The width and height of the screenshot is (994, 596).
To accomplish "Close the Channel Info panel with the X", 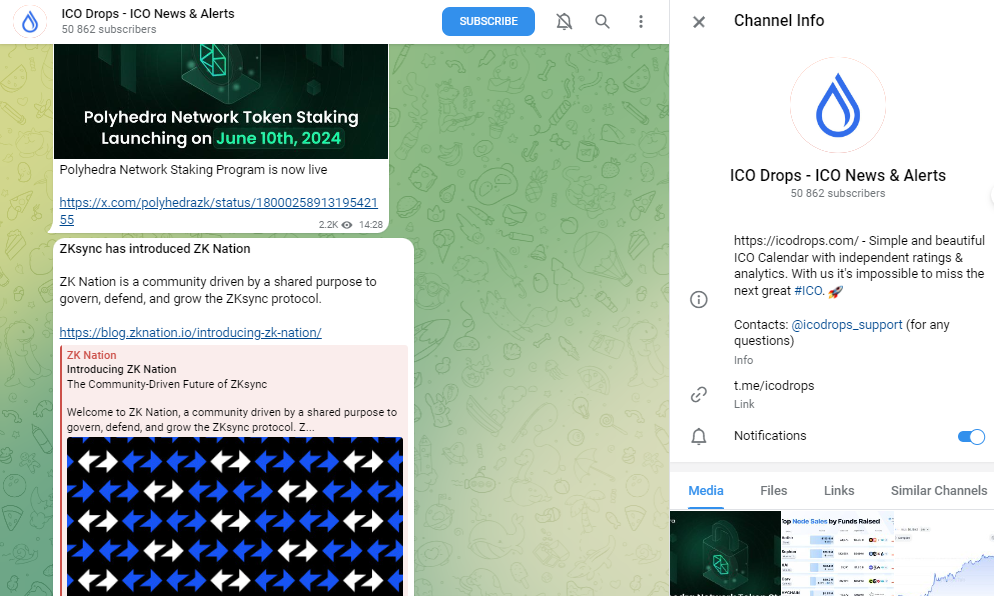I will (698, 21).
